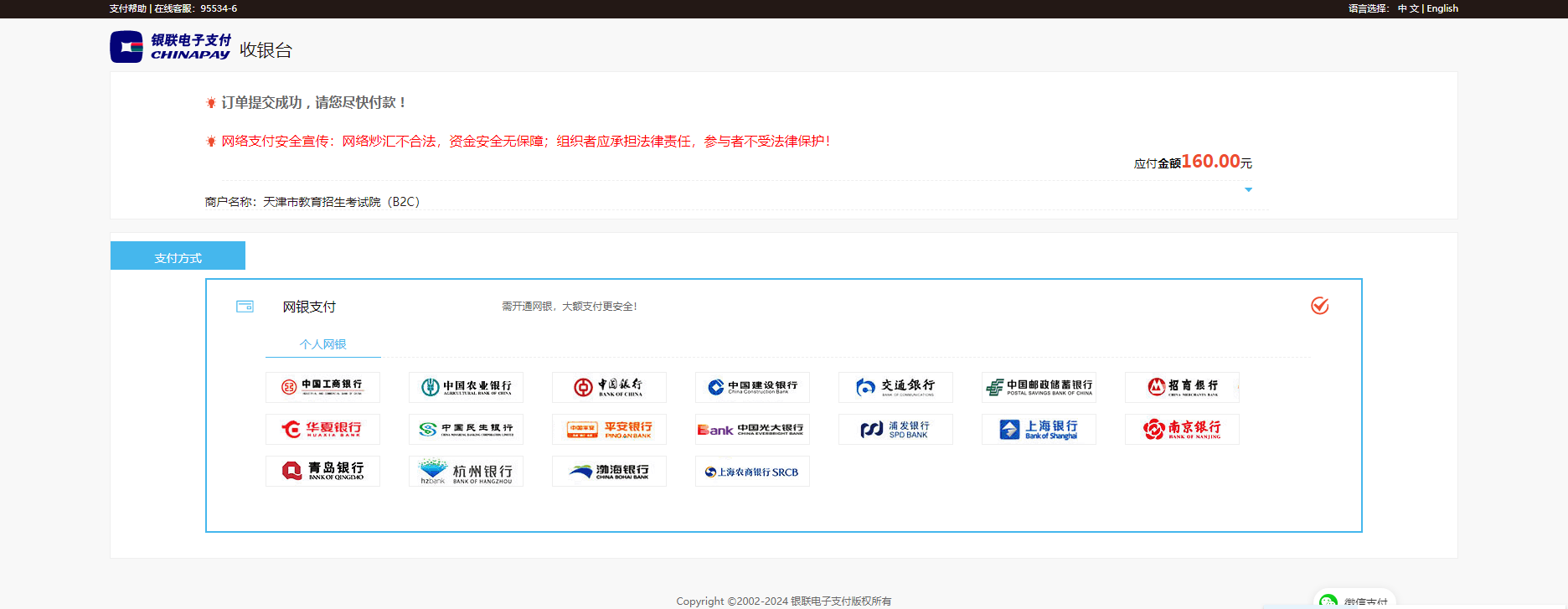Click the 需开通网银 hint text
Viewport: 1568px width, 609px height.
coord(570,307)
